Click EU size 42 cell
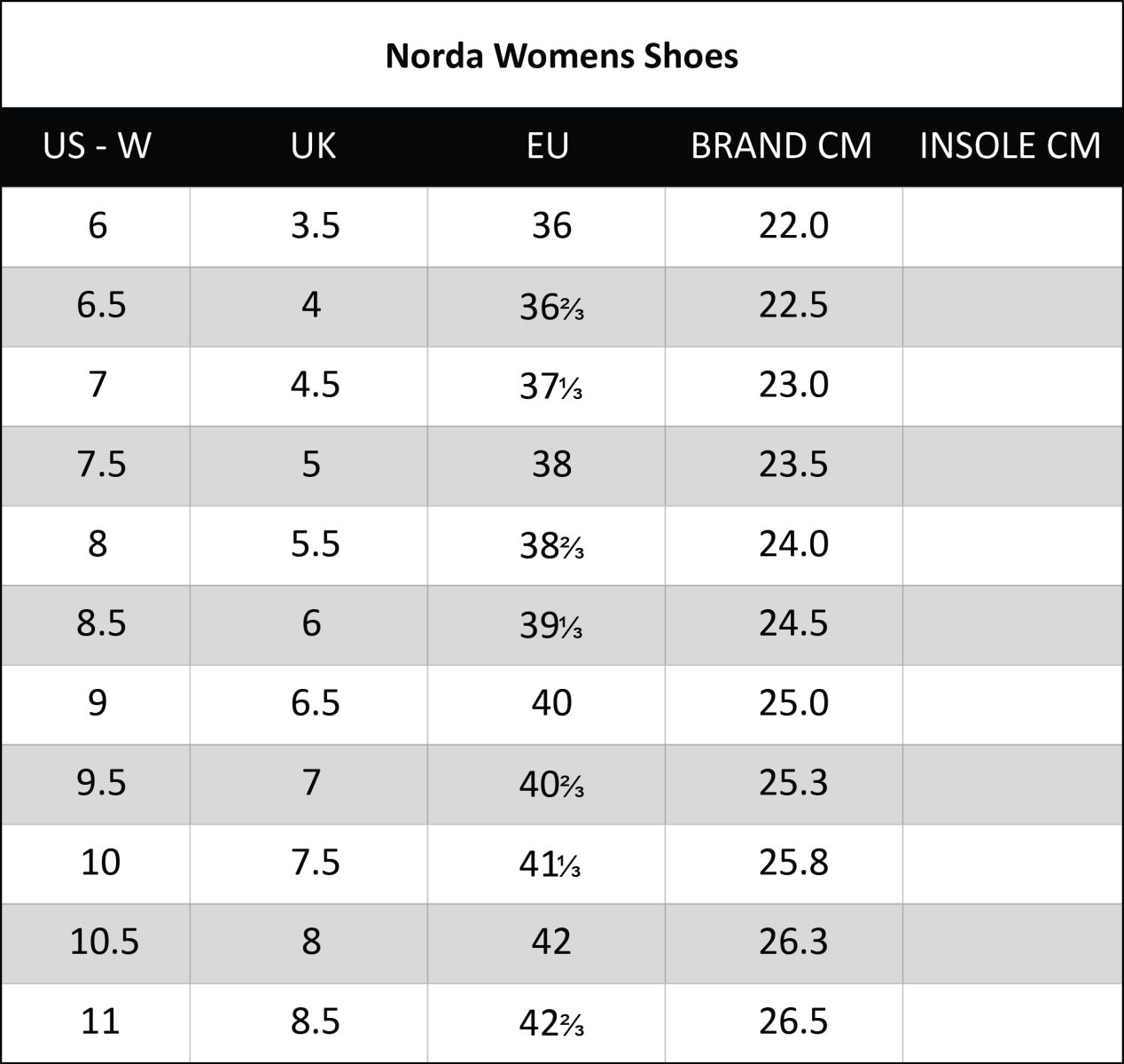Viewport: 1124px width, 1064px height. [550, 943]
